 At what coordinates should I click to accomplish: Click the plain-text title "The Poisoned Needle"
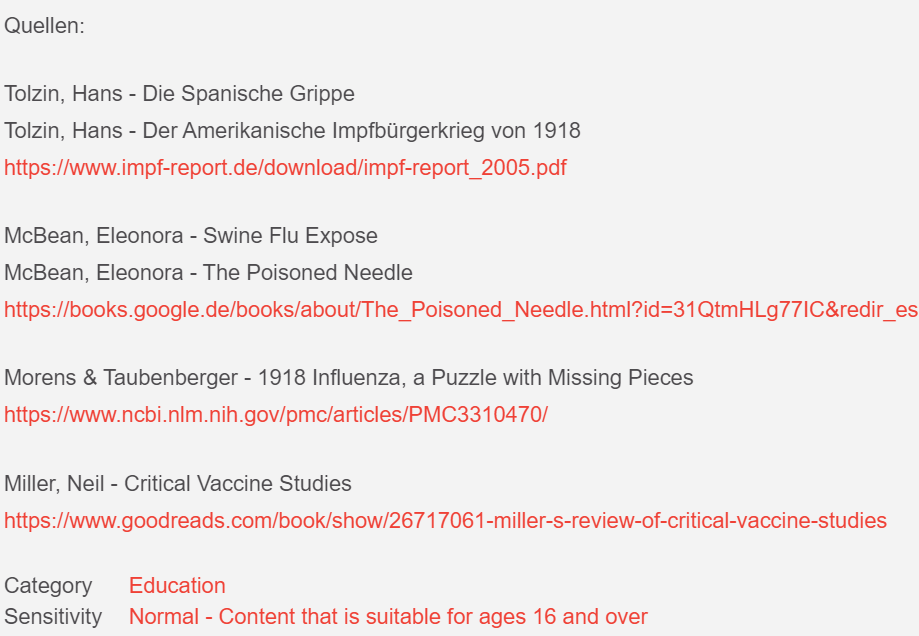click(308, 273)
